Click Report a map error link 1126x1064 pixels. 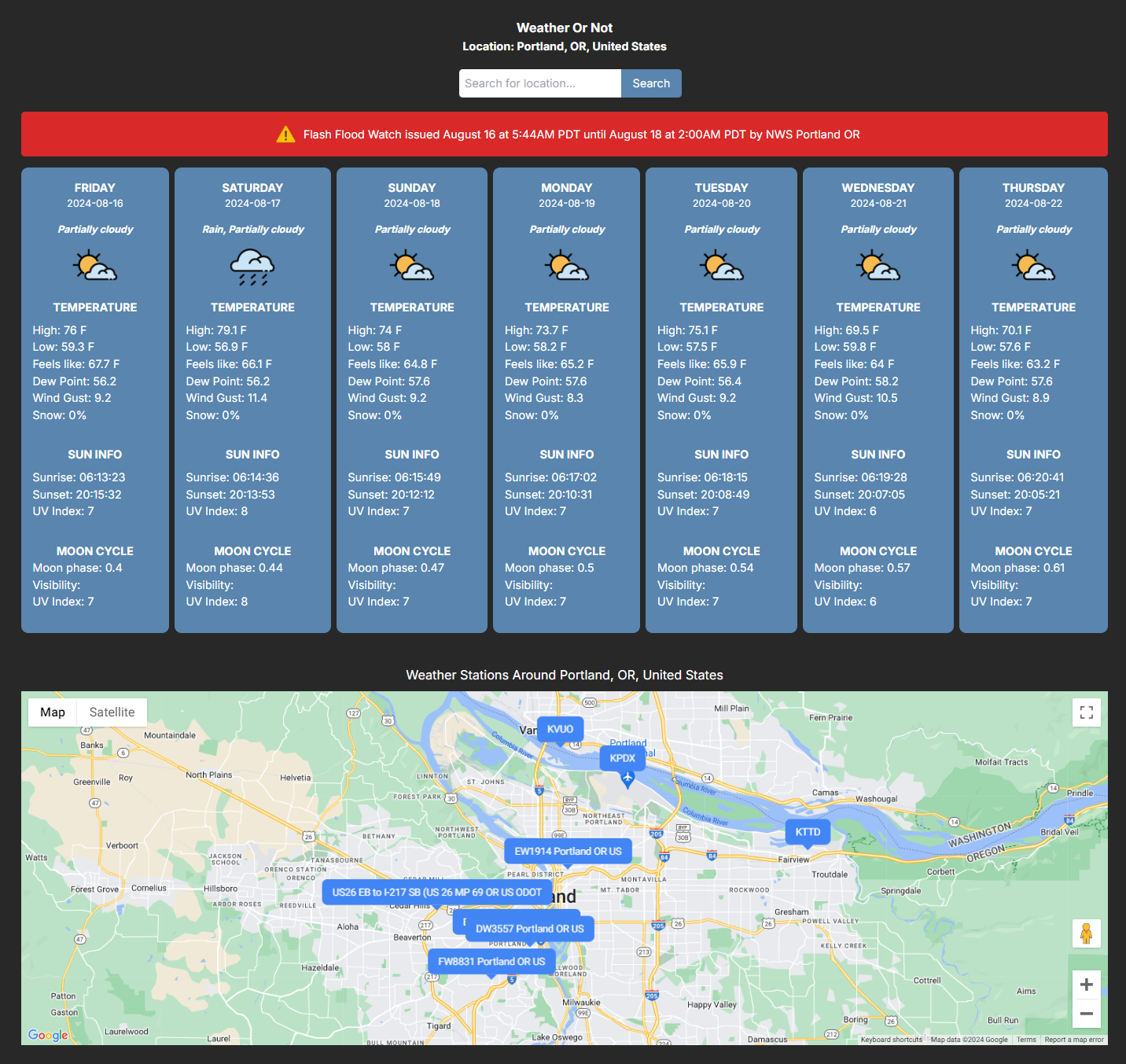(1074, 1040)
